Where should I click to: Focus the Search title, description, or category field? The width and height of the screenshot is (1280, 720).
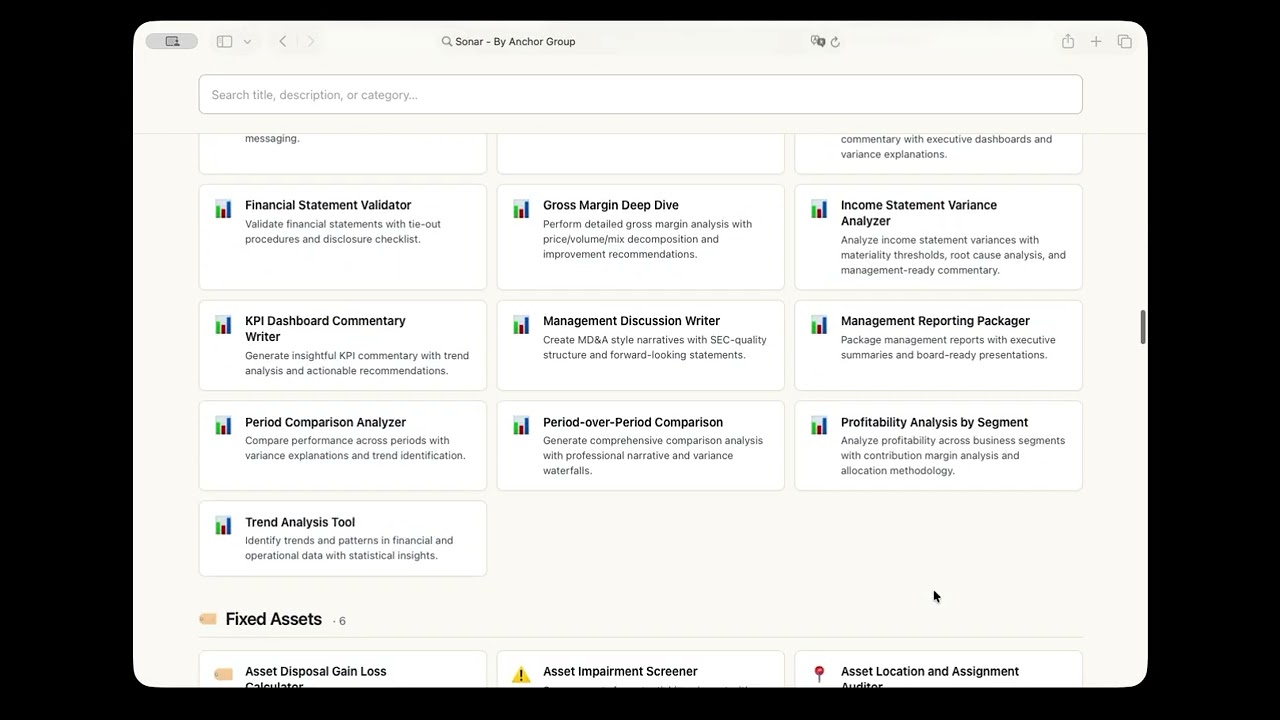[640, 94]
